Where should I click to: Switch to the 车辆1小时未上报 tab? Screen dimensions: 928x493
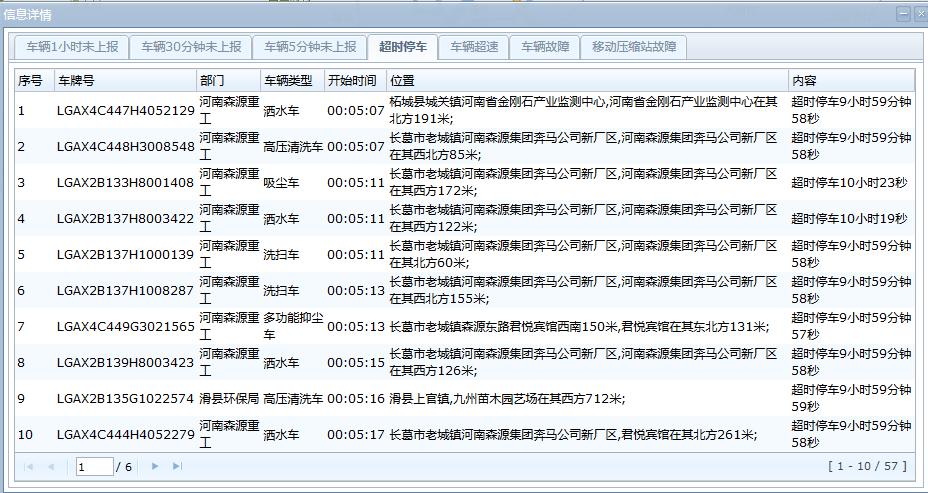tap(72, 47)
